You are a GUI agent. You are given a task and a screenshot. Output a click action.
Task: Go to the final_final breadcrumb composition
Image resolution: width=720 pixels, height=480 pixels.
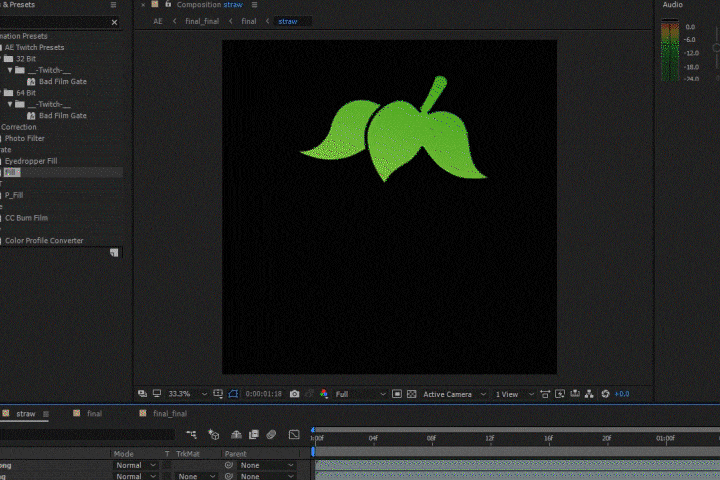(202, 21)
